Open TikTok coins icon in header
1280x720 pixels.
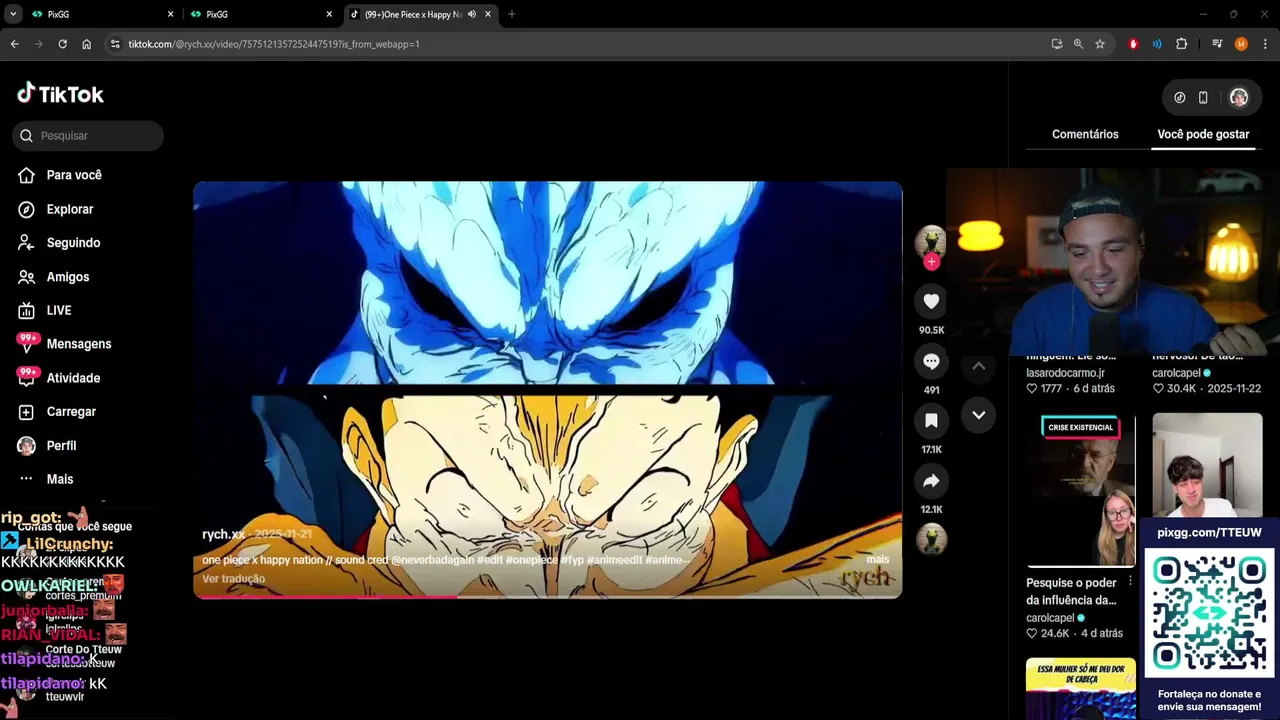point(1180,98)
